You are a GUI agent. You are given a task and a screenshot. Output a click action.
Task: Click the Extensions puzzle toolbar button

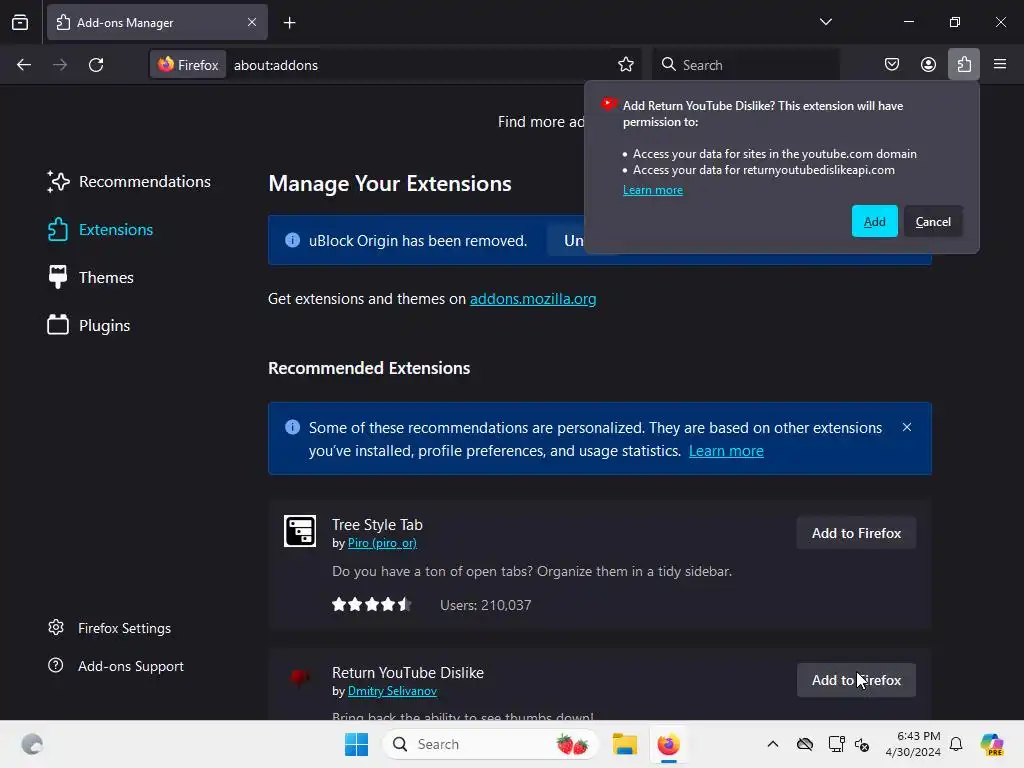964,64
